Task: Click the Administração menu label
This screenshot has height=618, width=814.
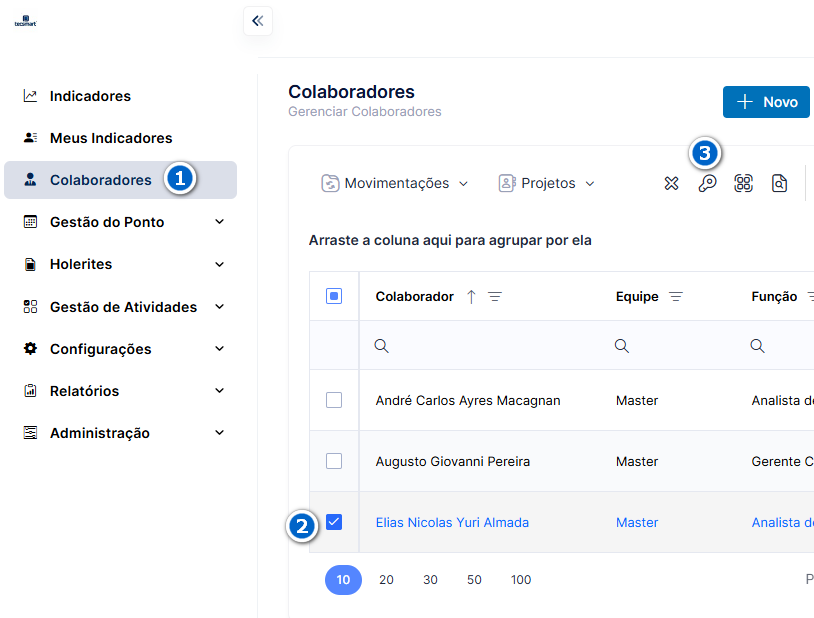Action: tap(100, 433)
